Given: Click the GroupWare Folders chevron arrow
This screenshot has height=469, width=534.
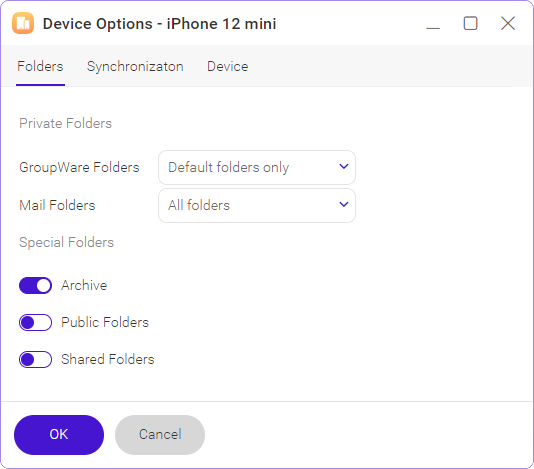Looking at the screenshot, I should click(344, 167).
